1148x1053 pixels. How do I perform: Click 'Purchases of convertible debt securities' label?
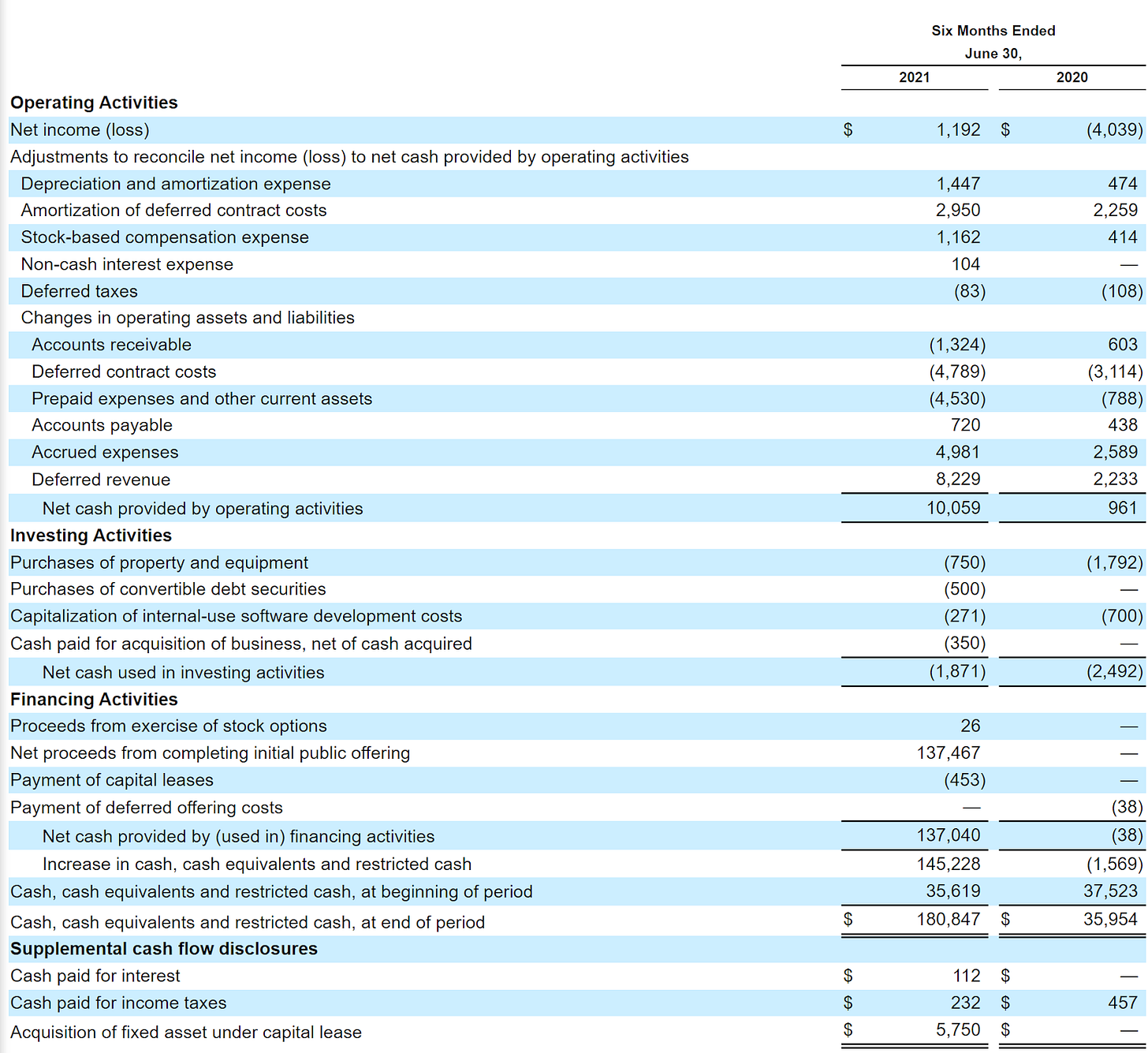(x=168, y=589)
